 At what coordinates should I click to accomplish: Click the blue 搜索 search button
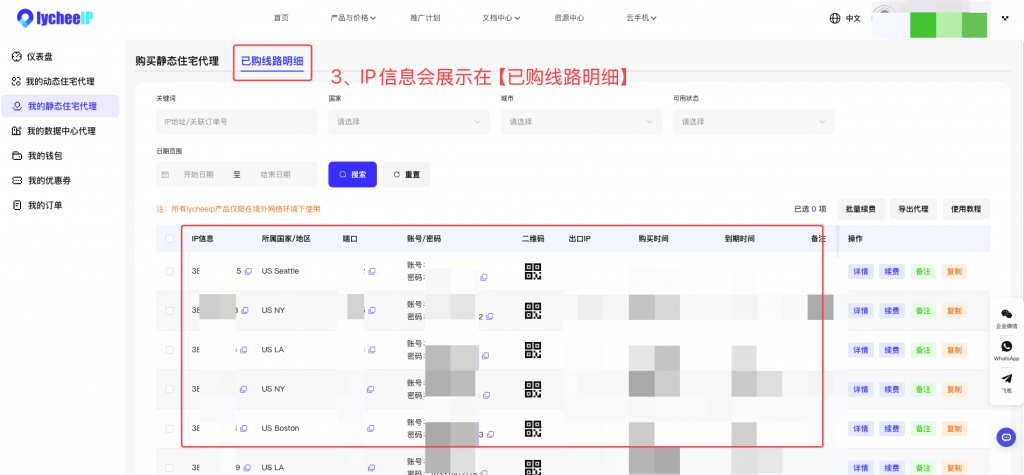point(352,174)
